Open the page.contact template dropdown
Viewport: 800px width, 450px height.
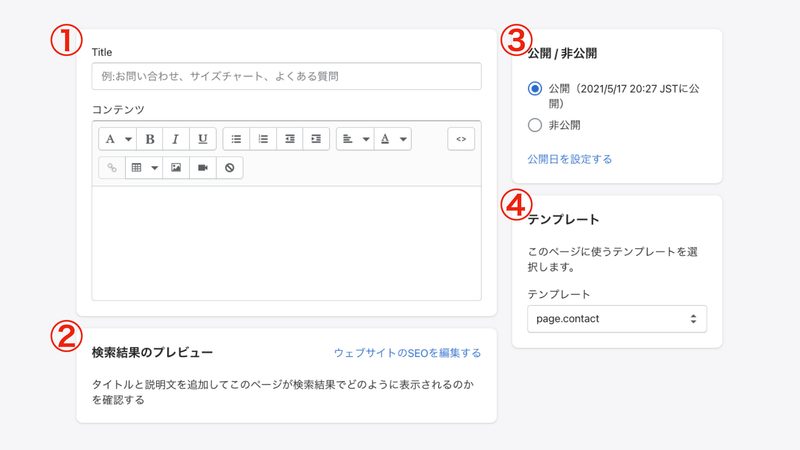coord(617,319)
